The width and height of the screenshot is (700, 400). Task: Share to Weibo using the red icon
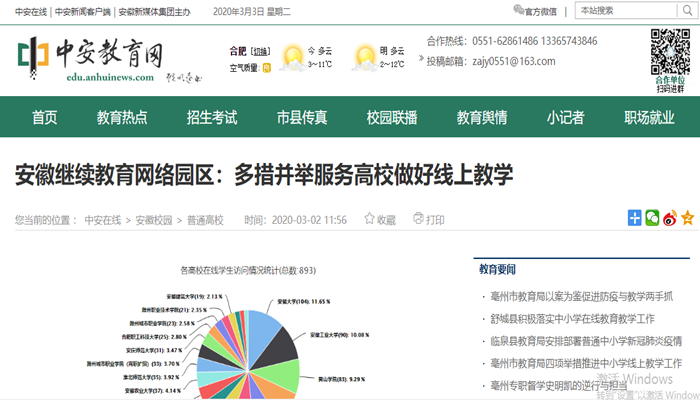670,218
